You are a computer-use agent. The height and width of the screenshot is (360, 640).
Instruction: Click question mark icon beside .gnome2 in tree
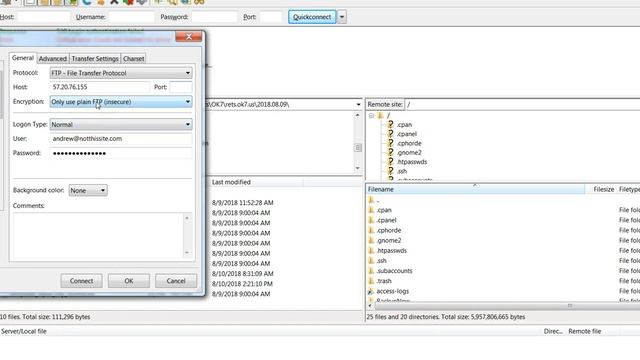coord(391,153)
